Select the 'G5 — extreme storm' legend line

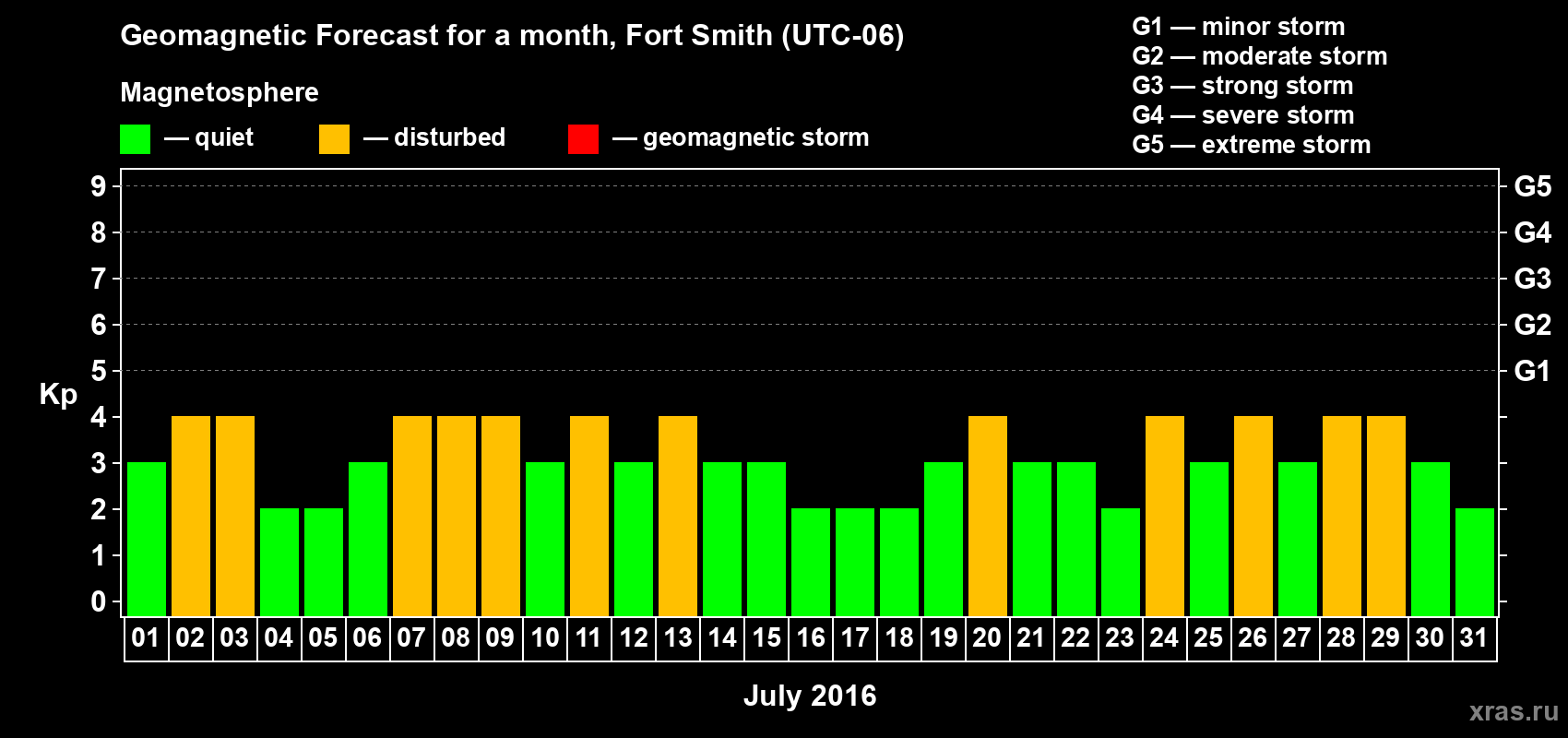click(1251, 145)
